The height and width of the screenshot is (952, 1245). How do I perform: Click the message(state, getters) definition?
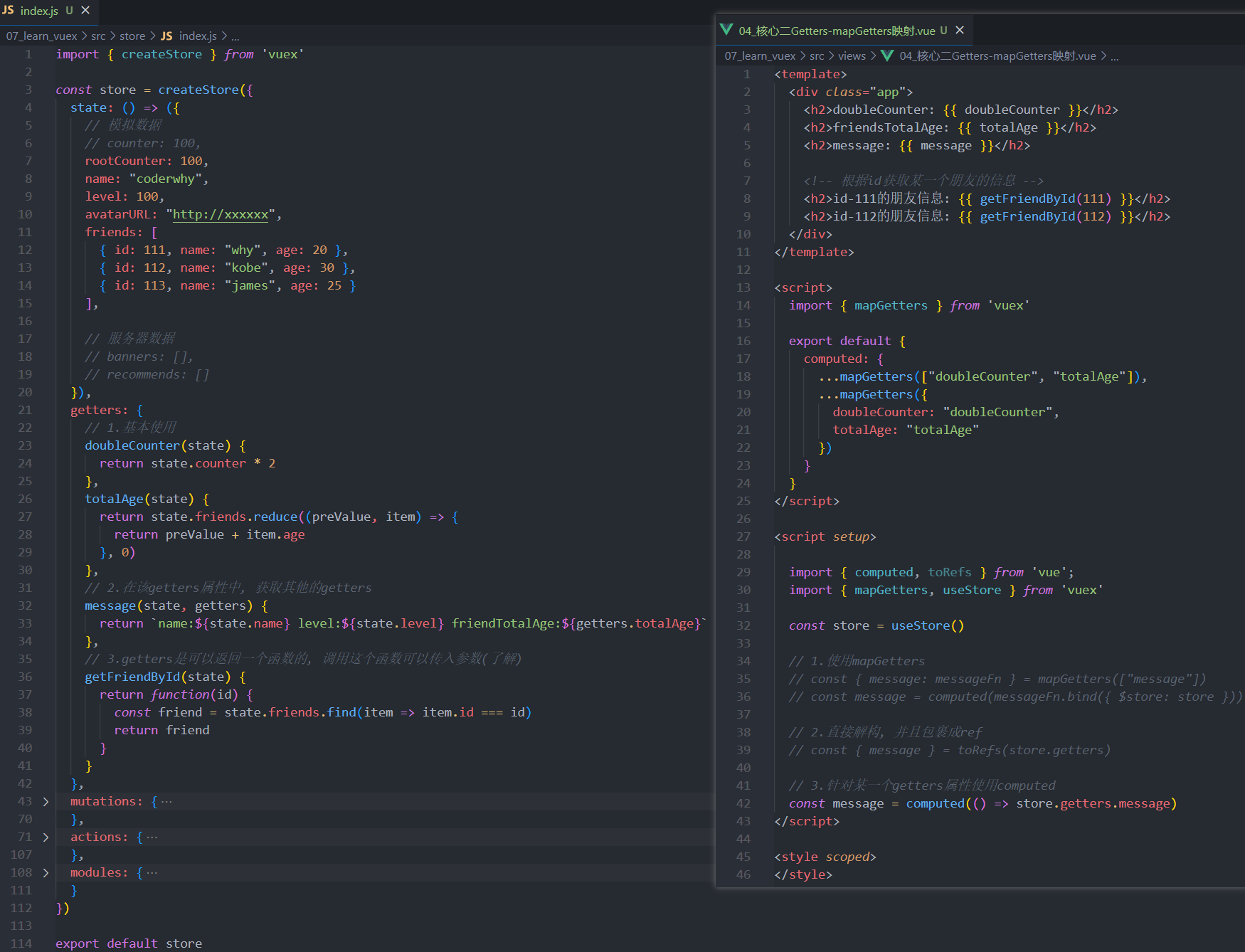click(x=169, y=605)
